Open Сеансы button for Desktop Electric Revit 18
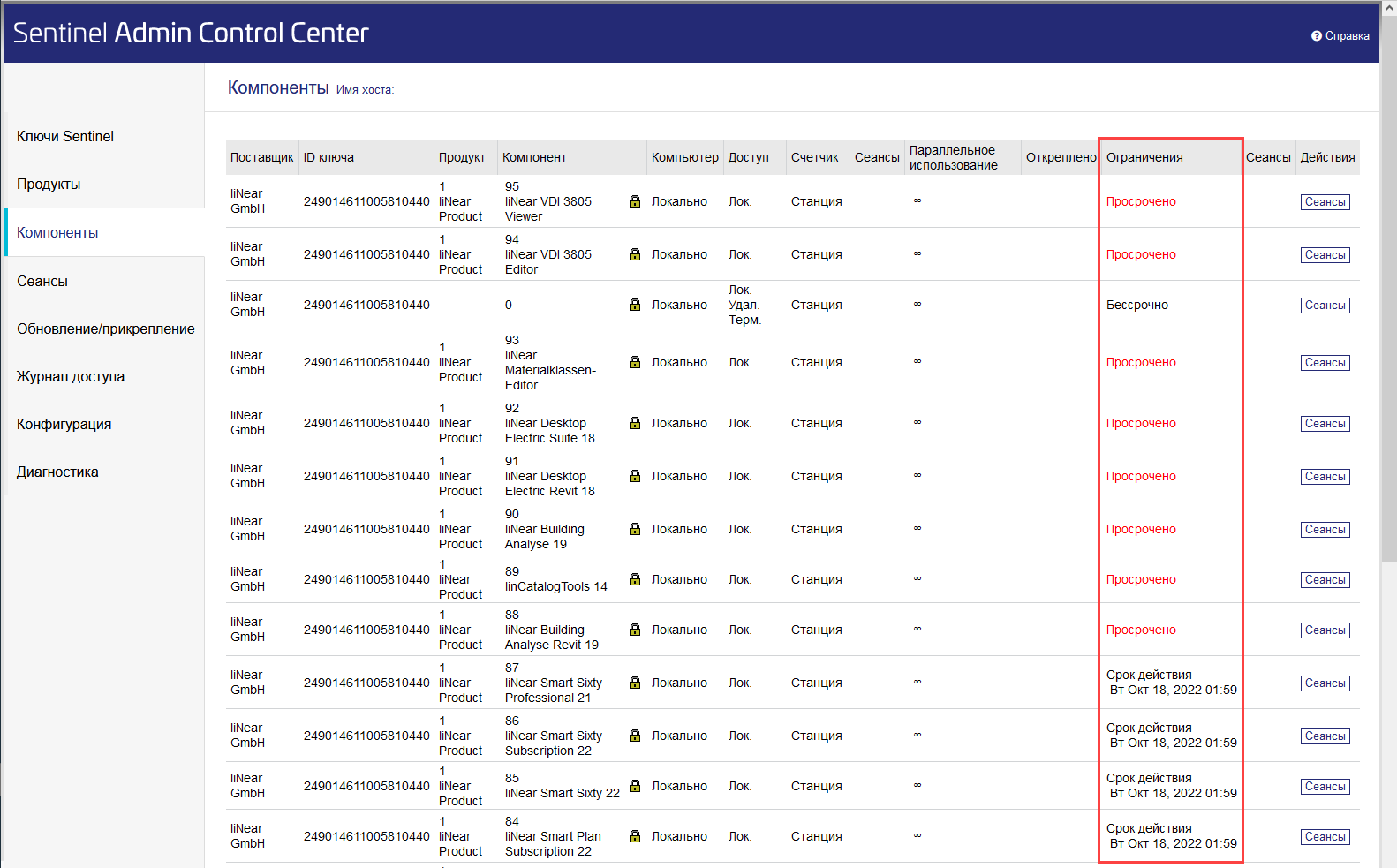This screenshot has height=868, width=1397. [1325, 477]
